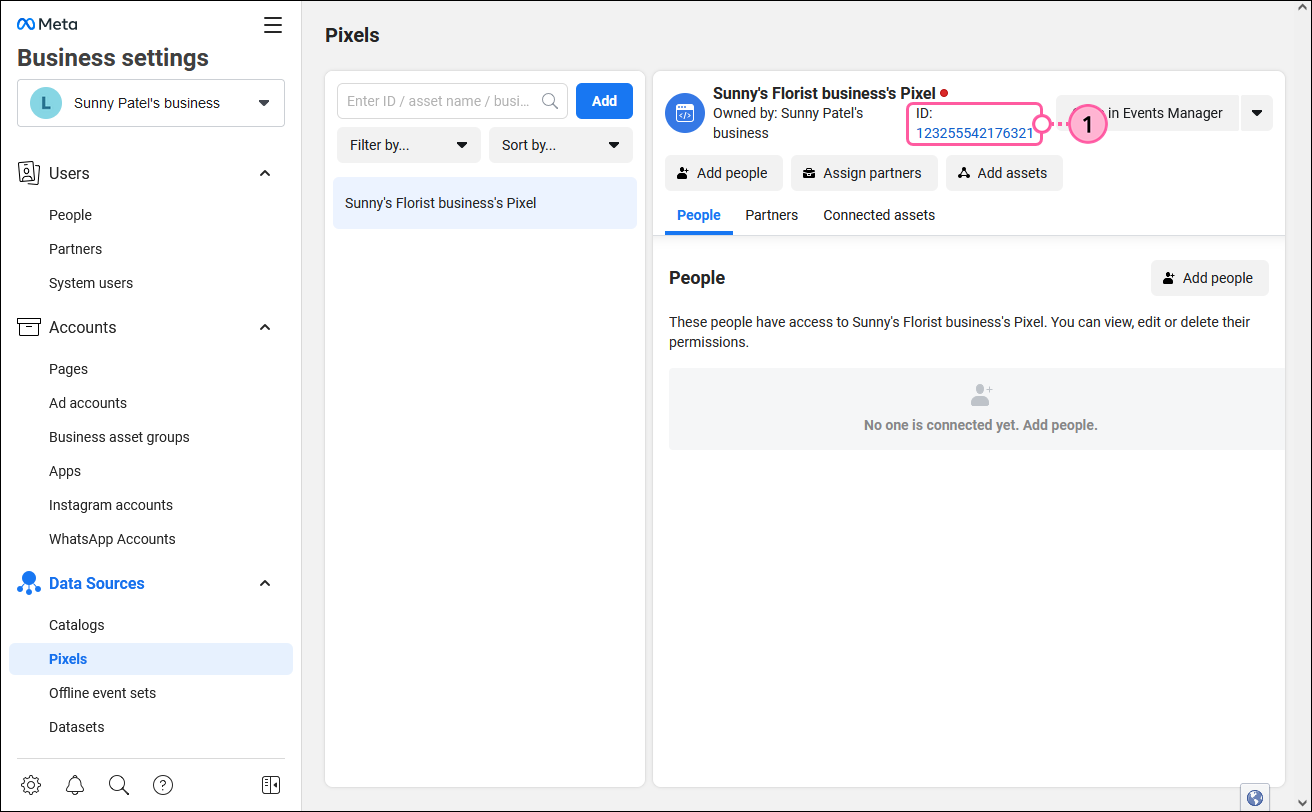The image size is (1312, 812).
Task: Click the 'L' business avatar
Action: pyautogui.click(x=46, y=103)
